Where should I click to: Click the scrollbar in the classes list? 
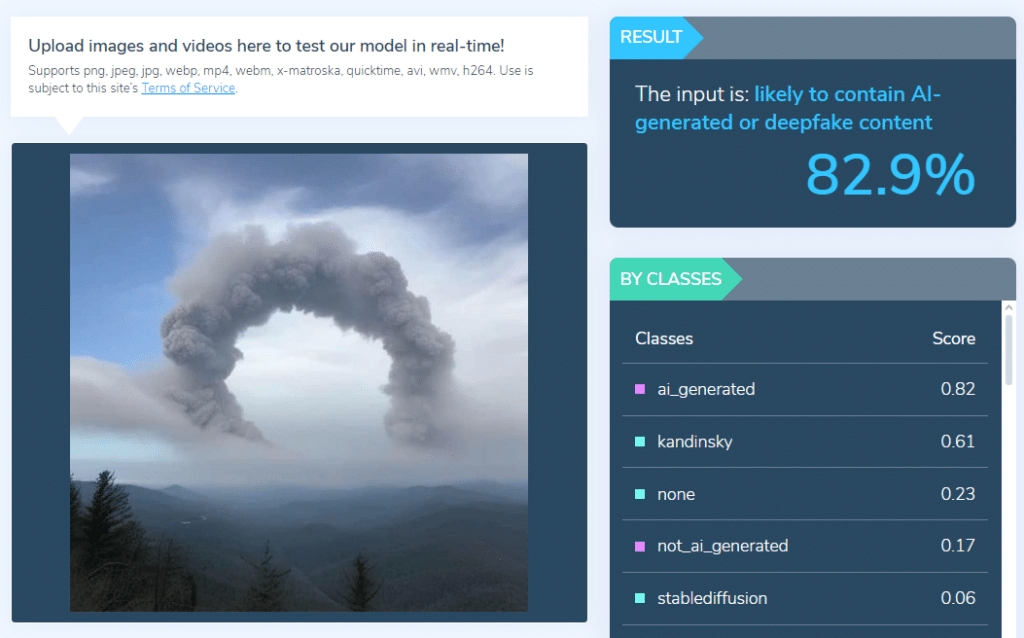(x=1009, y=349)
